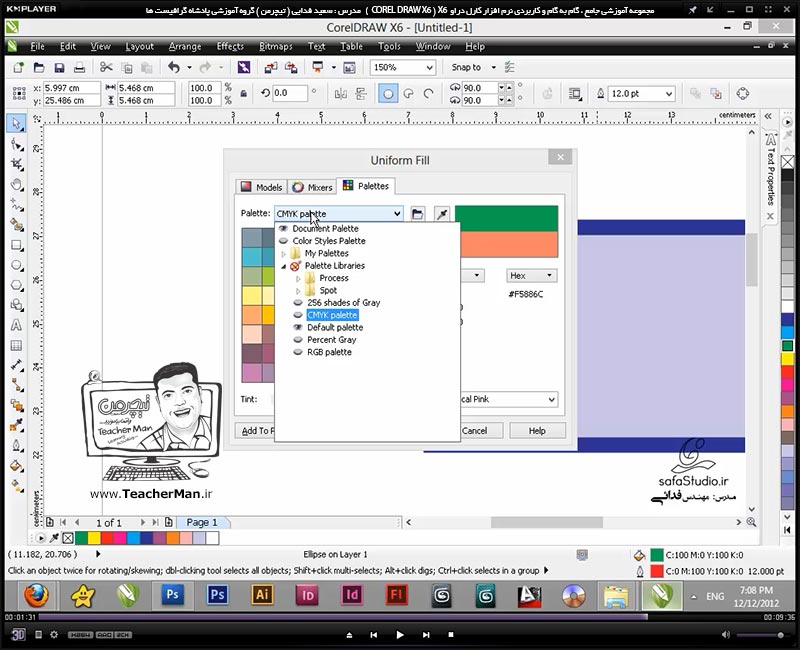Screen dimensions: 800x650
Task: Toggle the Ellipse shape mode button
Action: pyautogui.click(x=388, y=94)
